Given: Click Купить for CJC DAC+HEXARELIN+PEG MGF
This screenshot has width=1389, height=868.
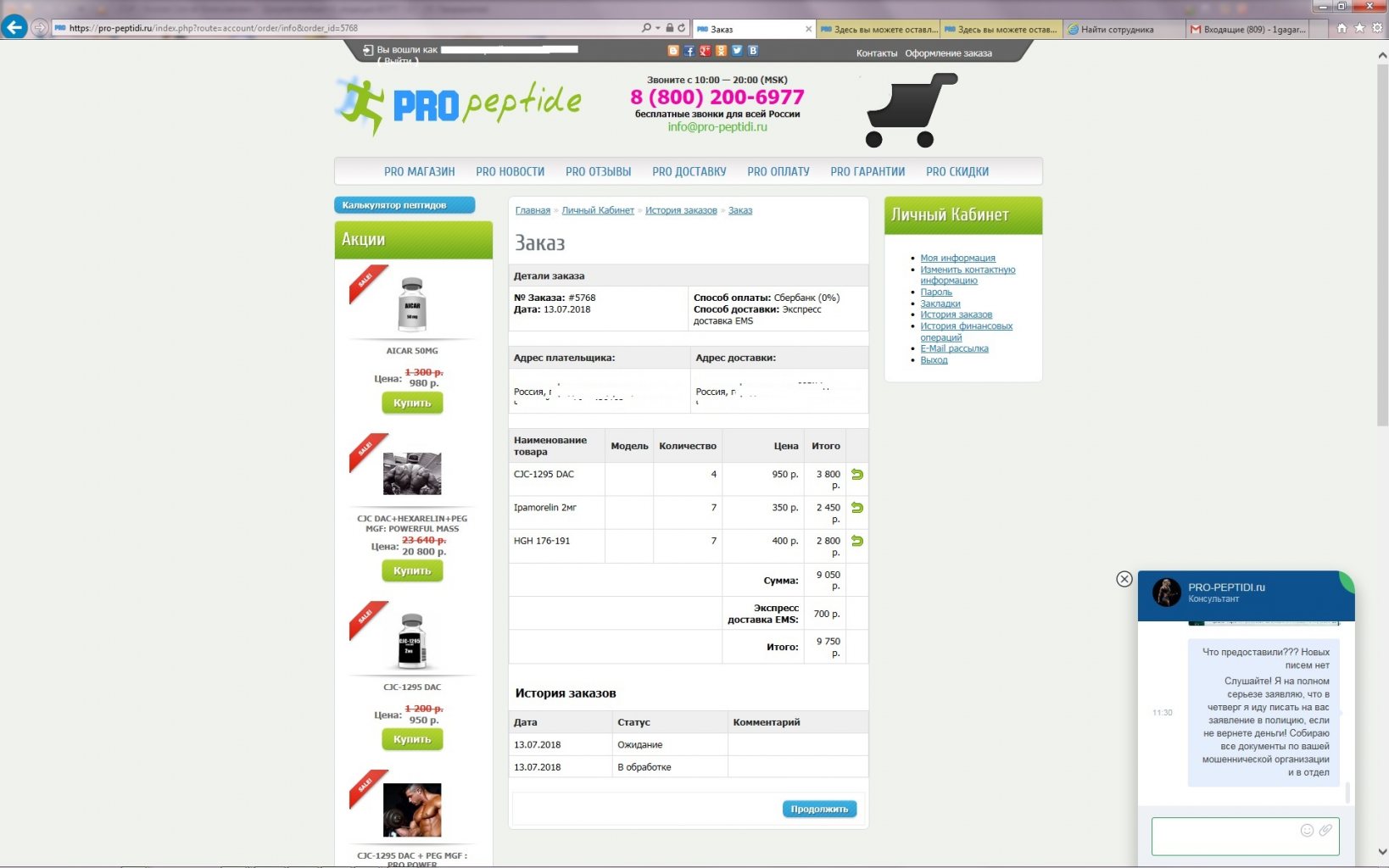Looking at the screenshot, I should click(x=412, y=570).
